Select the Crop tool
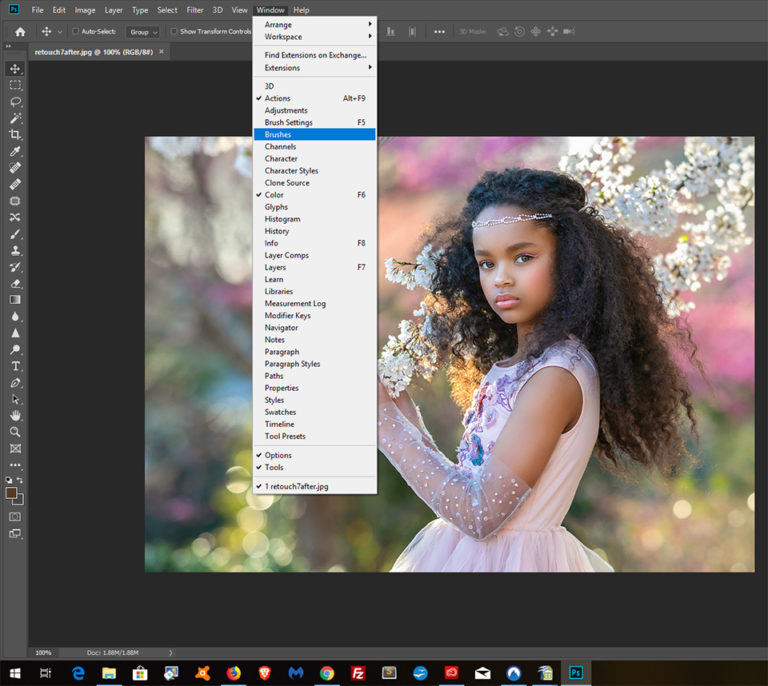The height and width of the screenshot is (686, 768). click(15, 135)
